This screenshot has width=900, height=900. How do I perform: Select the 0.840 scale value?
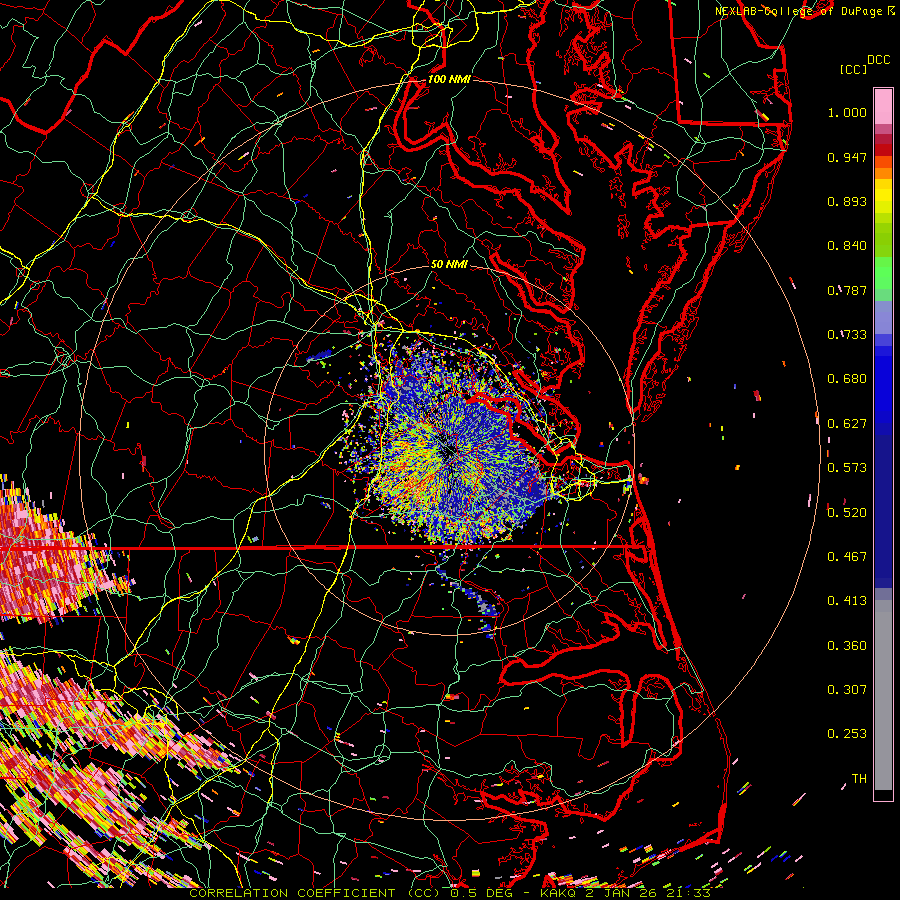847,246
